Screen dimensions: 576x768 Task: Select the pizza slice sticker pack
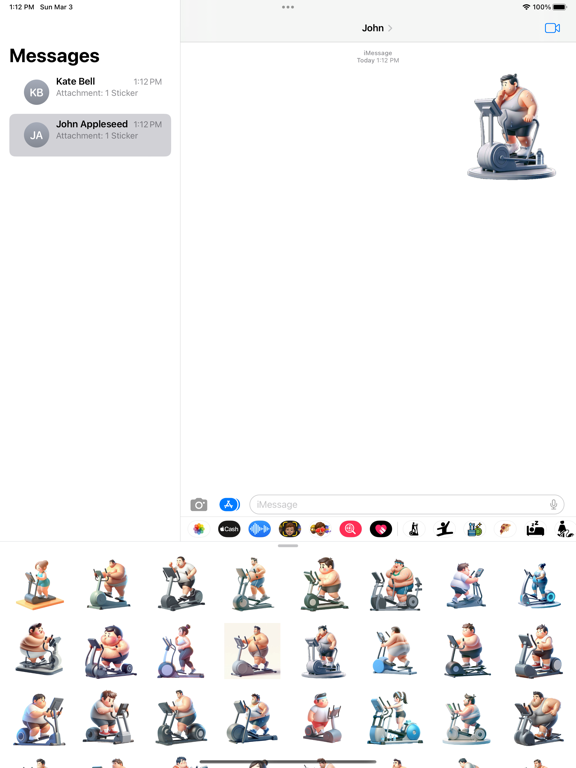pyautogui.click(x=504, y=529)
